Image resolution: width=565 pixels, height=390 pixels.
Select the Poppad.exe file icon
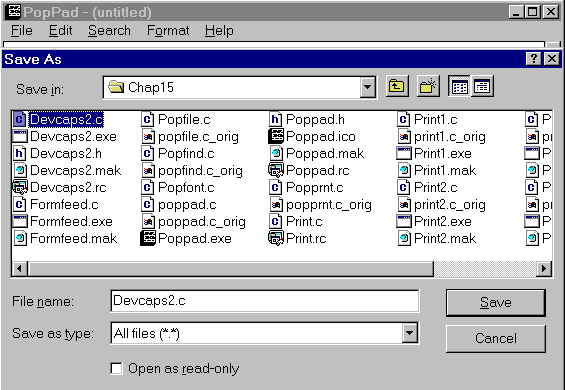[148, 238]
